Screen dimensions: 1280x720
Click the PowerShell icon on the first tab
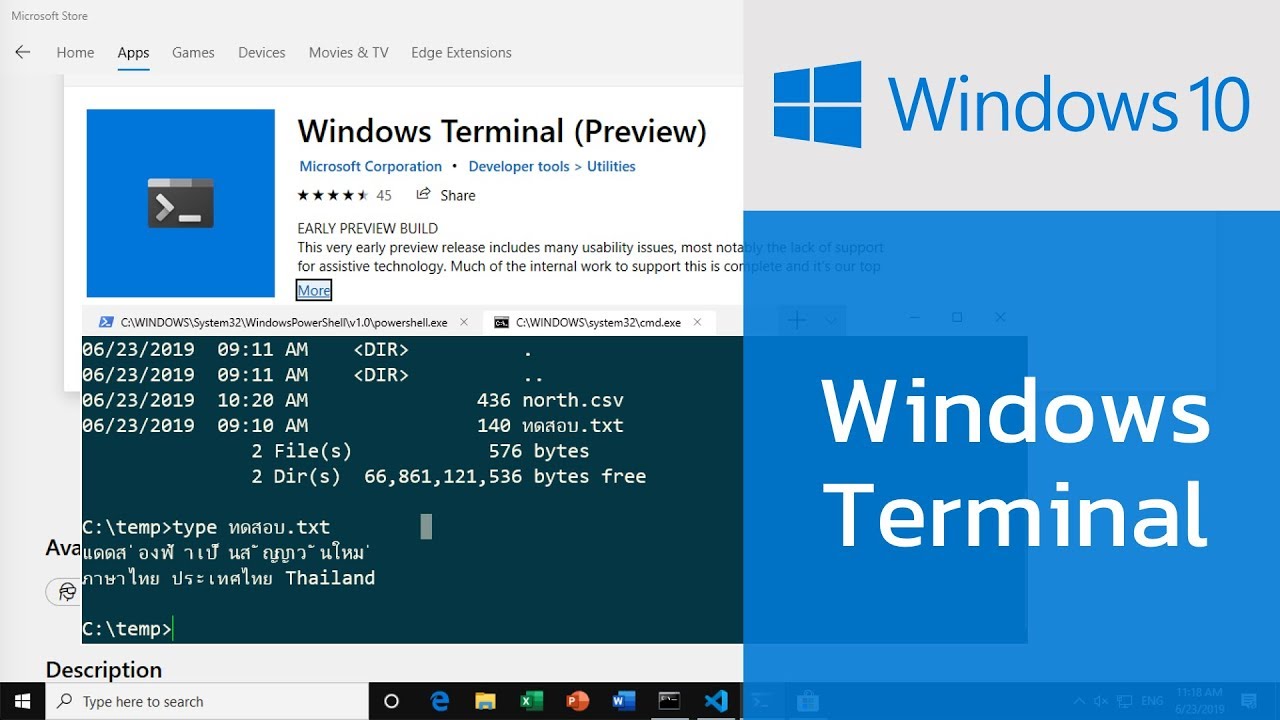(106, 322)
